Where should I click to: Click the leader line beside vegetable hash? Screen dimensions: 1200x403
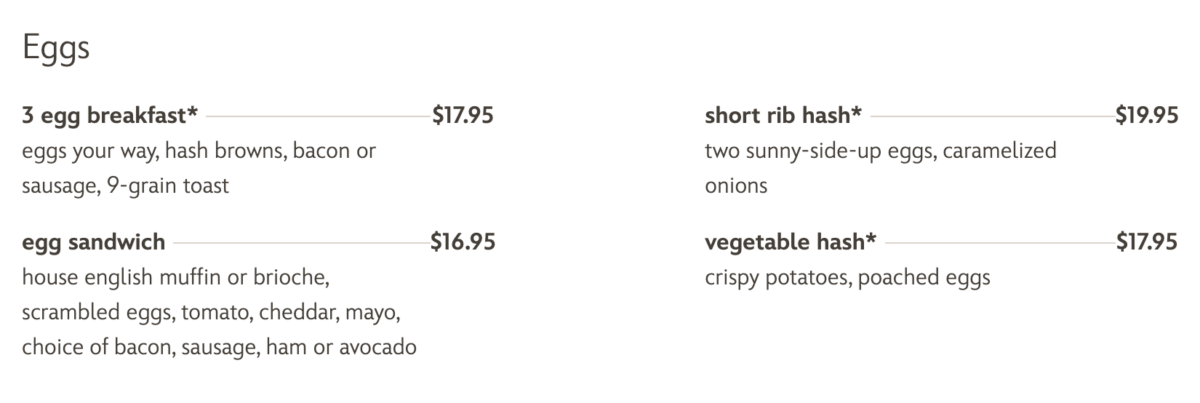click(999, 242)
